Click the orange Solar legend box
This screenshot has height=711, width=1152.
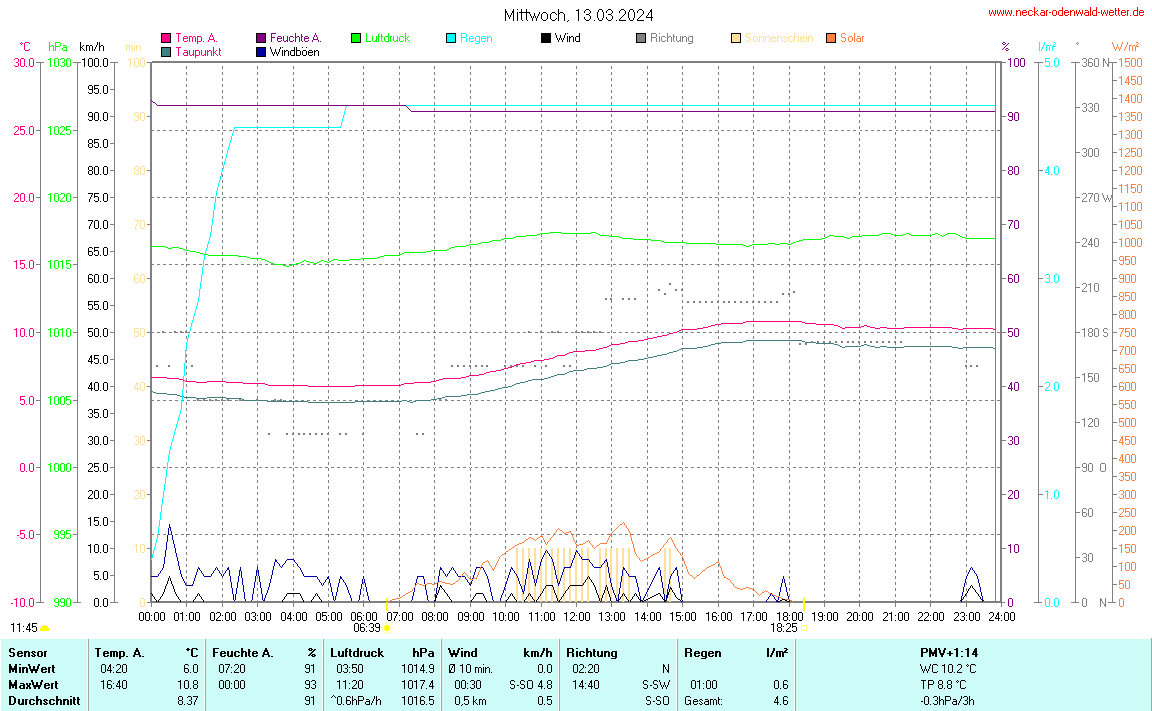(x=831, y=38)
